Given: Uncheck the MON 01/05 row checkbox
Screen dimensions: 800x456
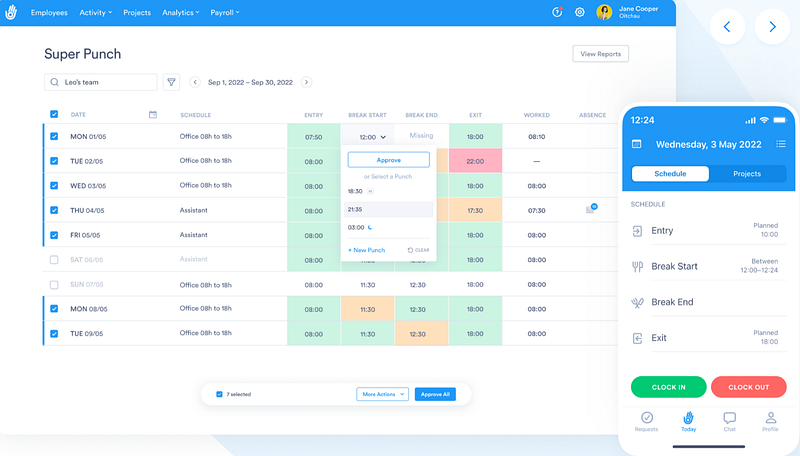Looking at the screenshot, I should 54,136.
